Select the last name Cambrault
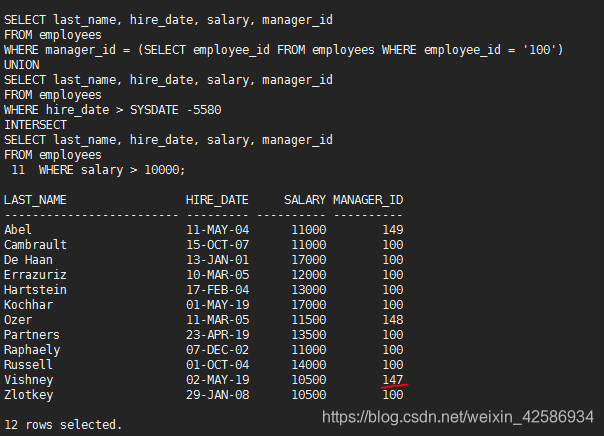Viewport: 604px width, 436px height. (35, 245)
